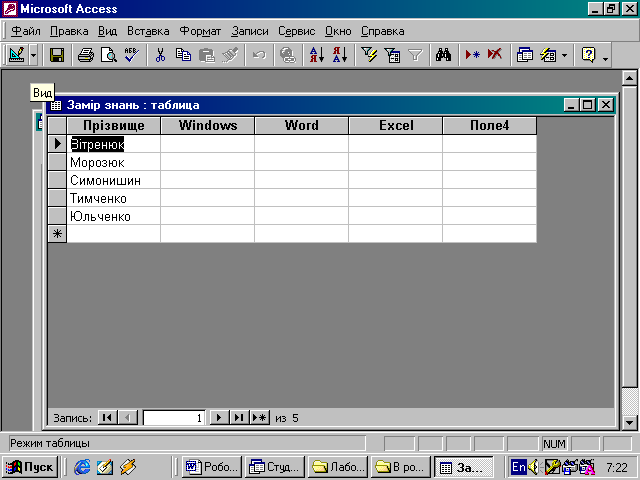
Task: Click the Format Painter brush icon
Action: point(230,55)
